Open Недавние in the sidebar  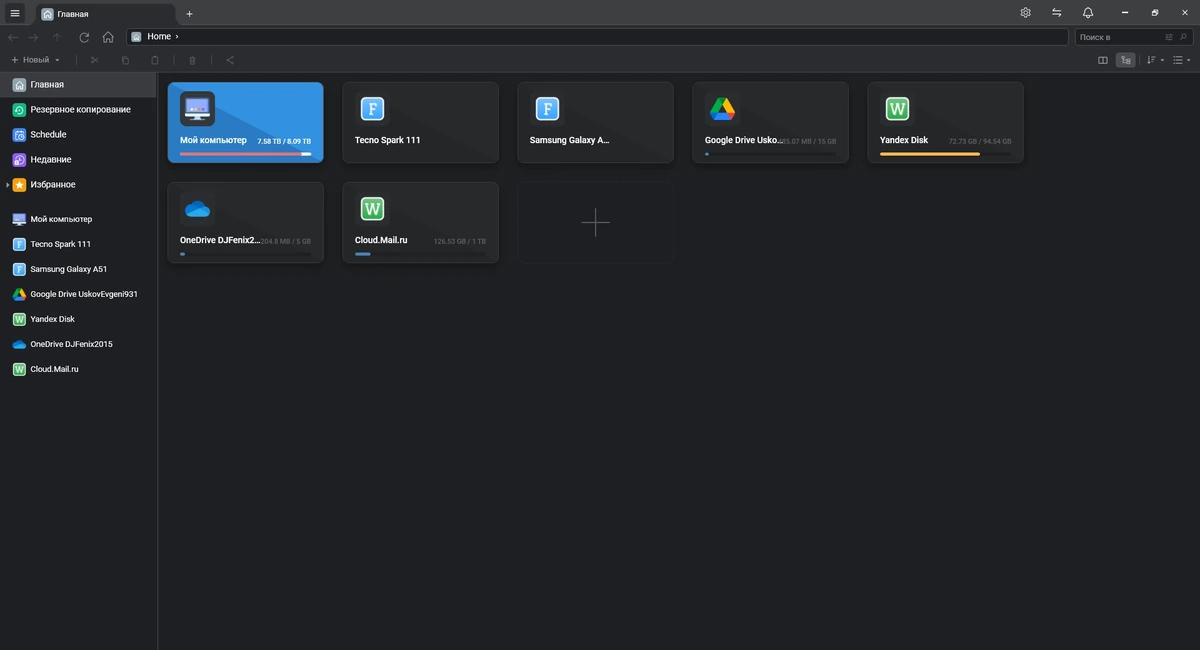click(x=78, y=160)
